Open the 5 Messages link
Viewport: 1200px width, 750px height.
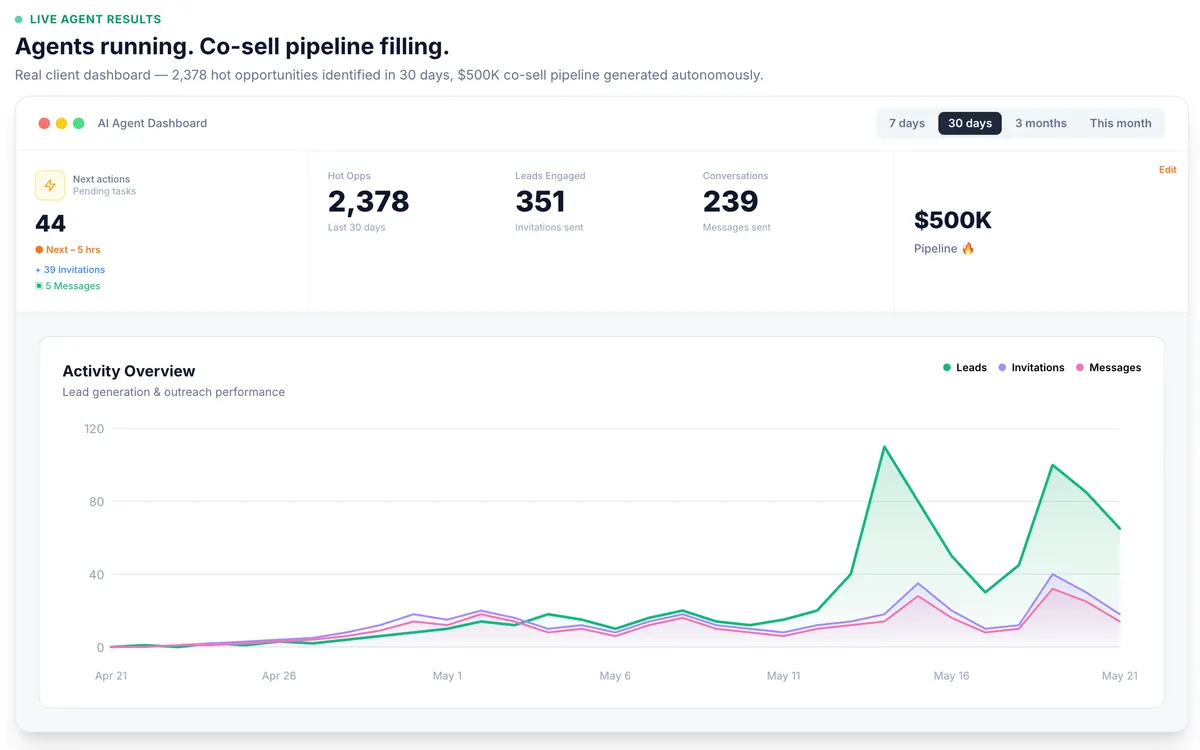coord(68,286)
